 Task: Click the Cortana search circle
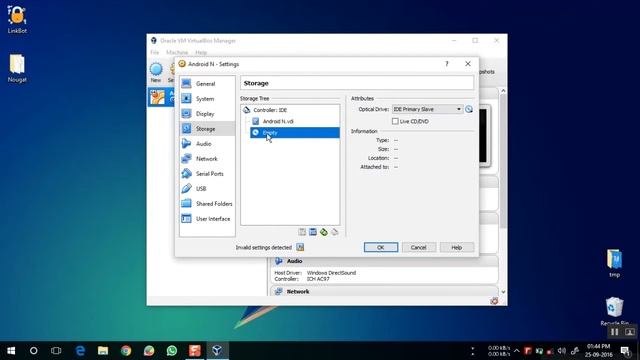click(x=33, y=351)
